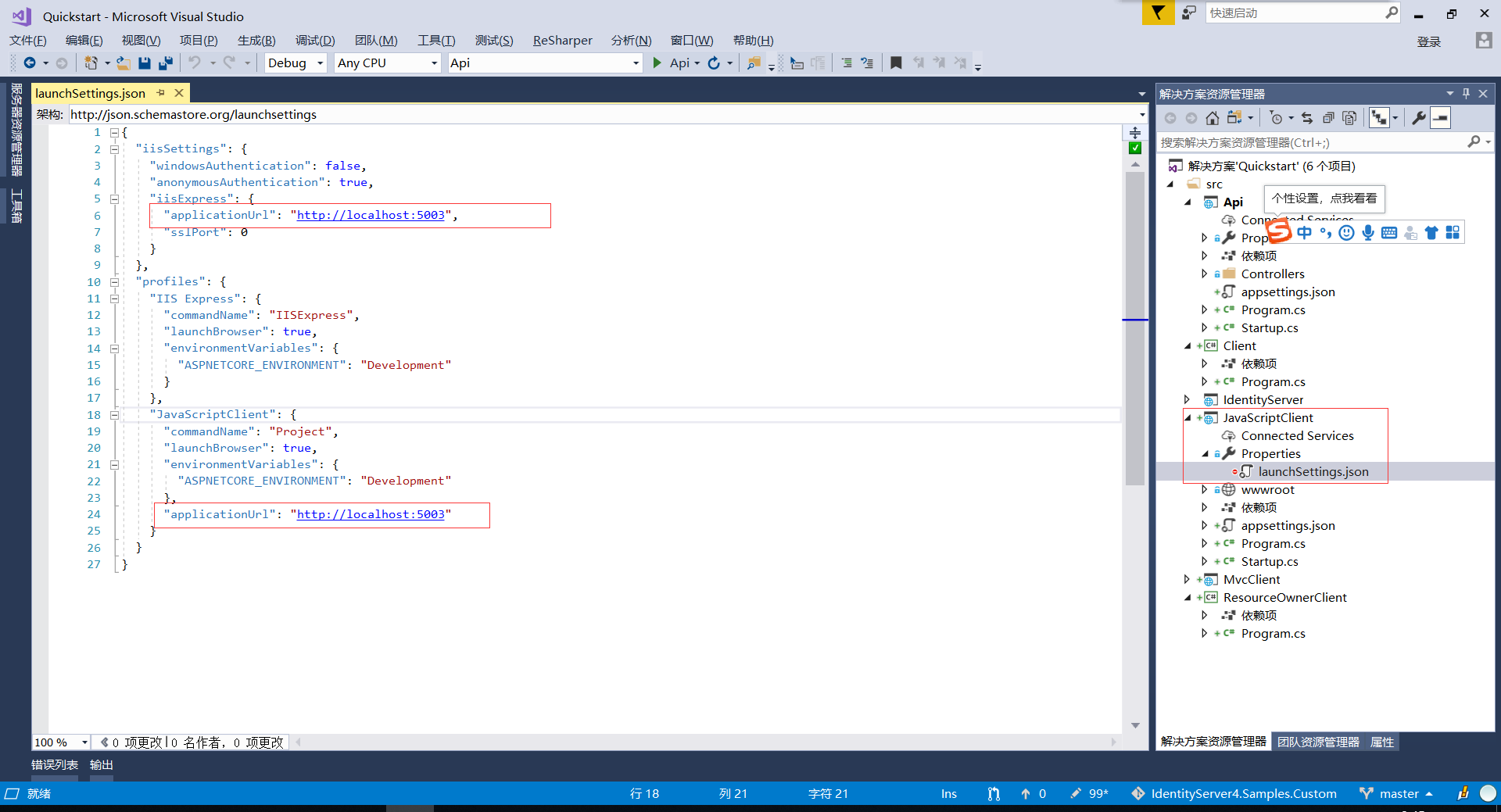Click the Sogou skin shirt icon

click(1431, 233)
